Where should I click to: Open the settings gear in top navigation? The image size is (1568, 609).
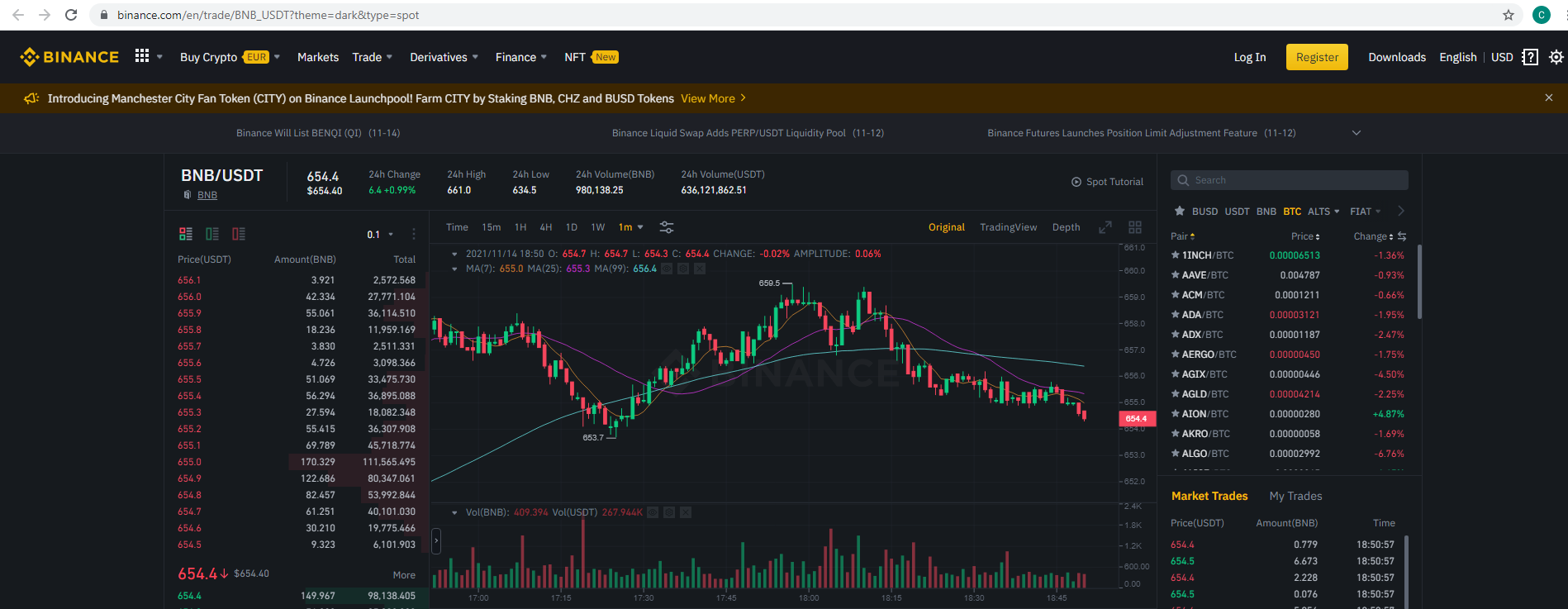pos(1556,57)
